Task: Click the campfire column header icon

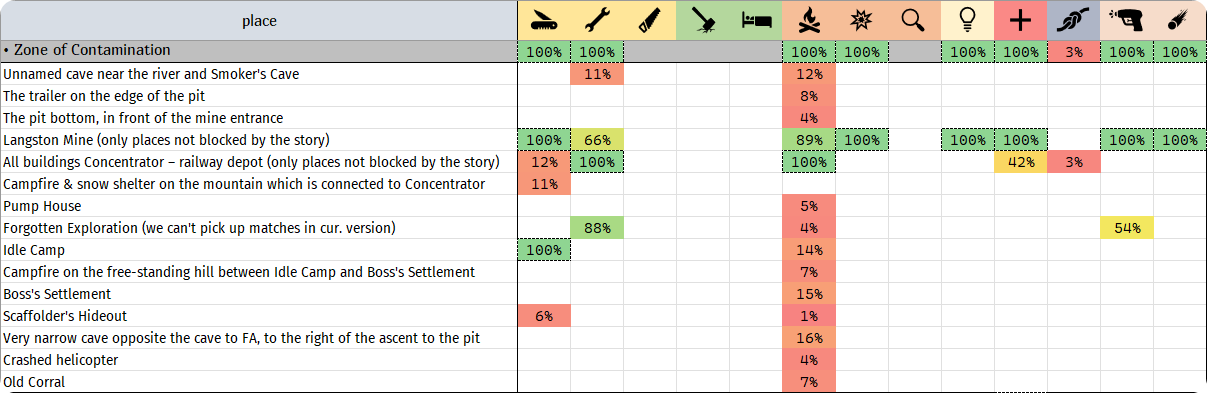Action: click(809, 20)
